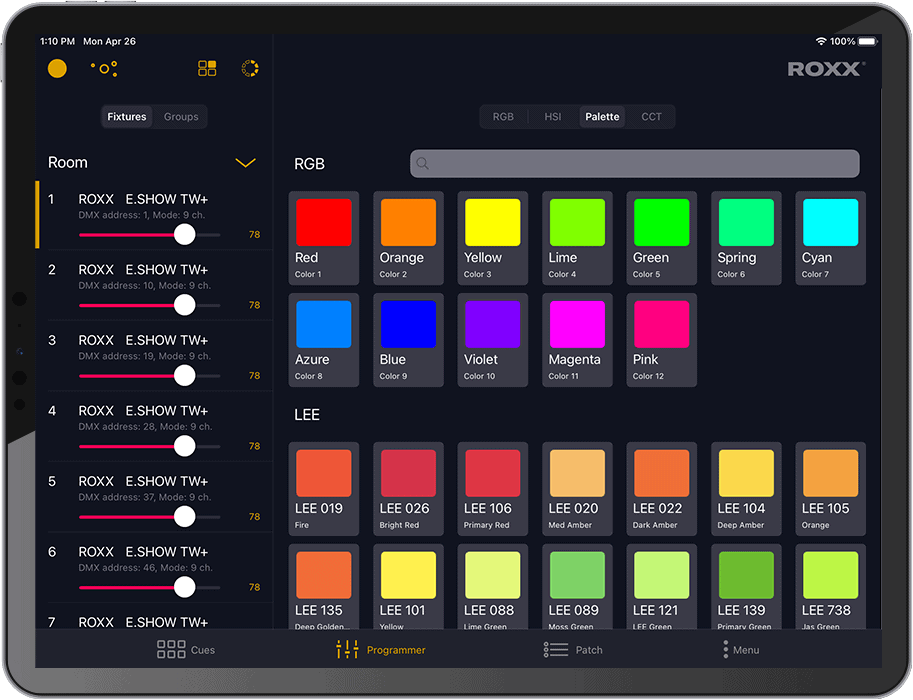Select fixture 7 ROXX E.SHOW TW+
This screenshot has height=700, width=913.
[154, 617]
